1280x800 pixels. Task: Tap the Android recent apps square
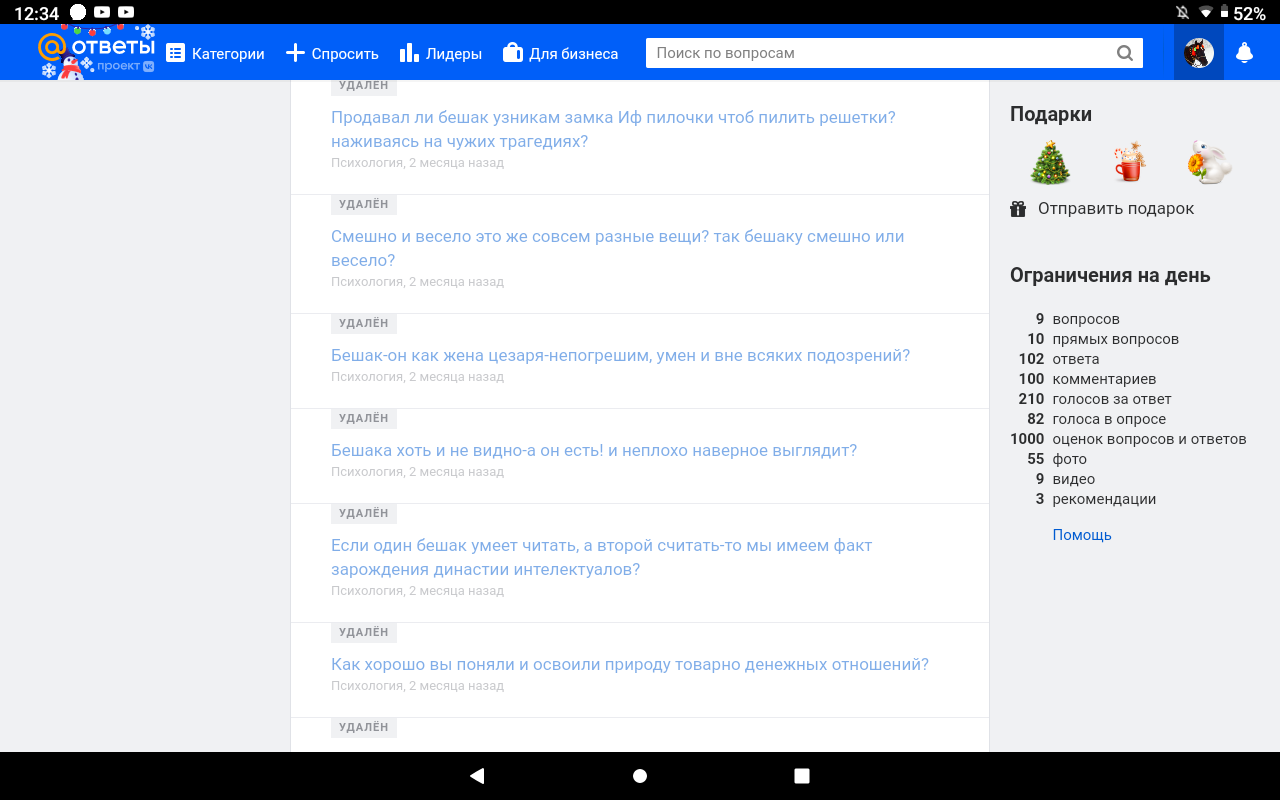coord(802,776)
